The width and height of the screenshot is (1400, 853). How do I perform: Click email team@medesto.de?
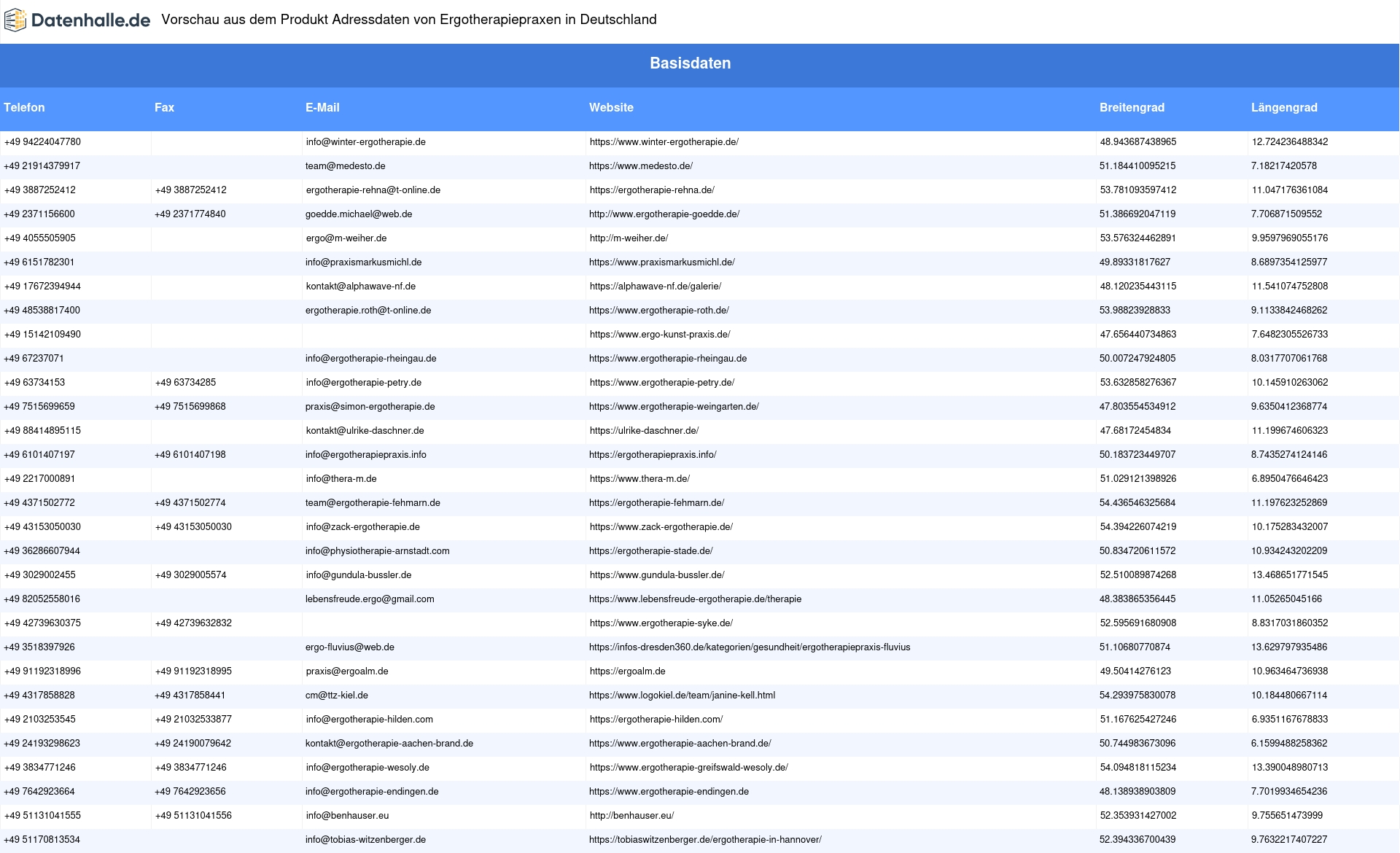tap(345, 166)
